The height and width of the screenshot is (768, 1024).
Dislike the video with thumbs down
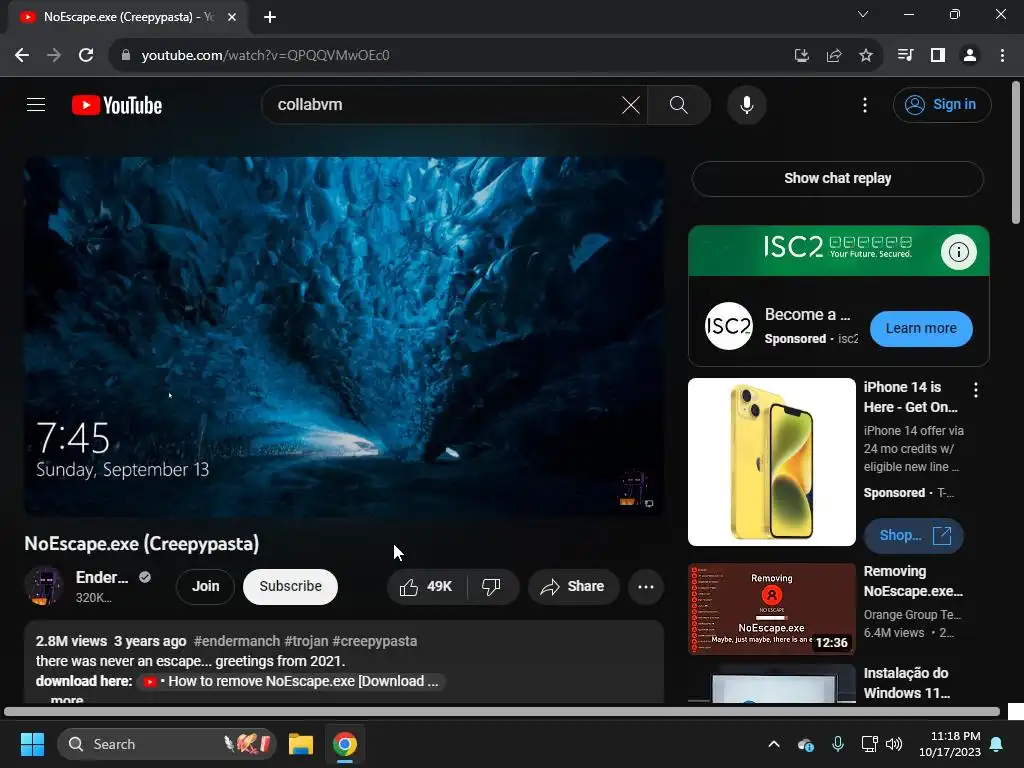[492, 586]
